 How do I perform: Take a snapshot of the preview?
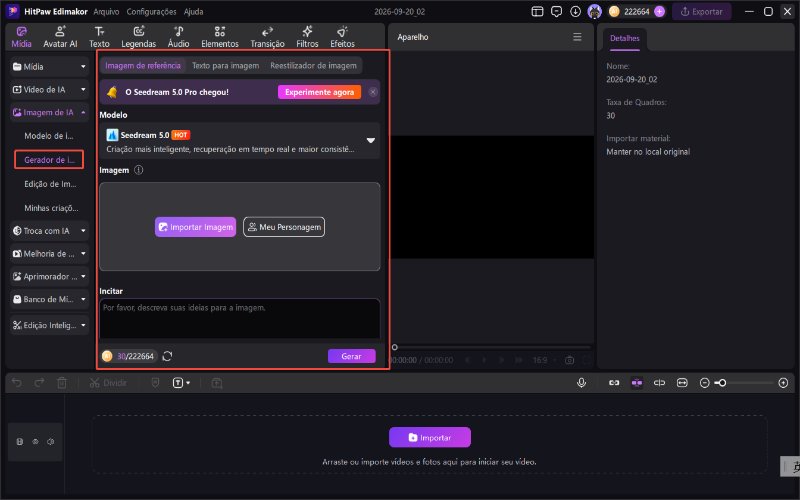(569, 360)
